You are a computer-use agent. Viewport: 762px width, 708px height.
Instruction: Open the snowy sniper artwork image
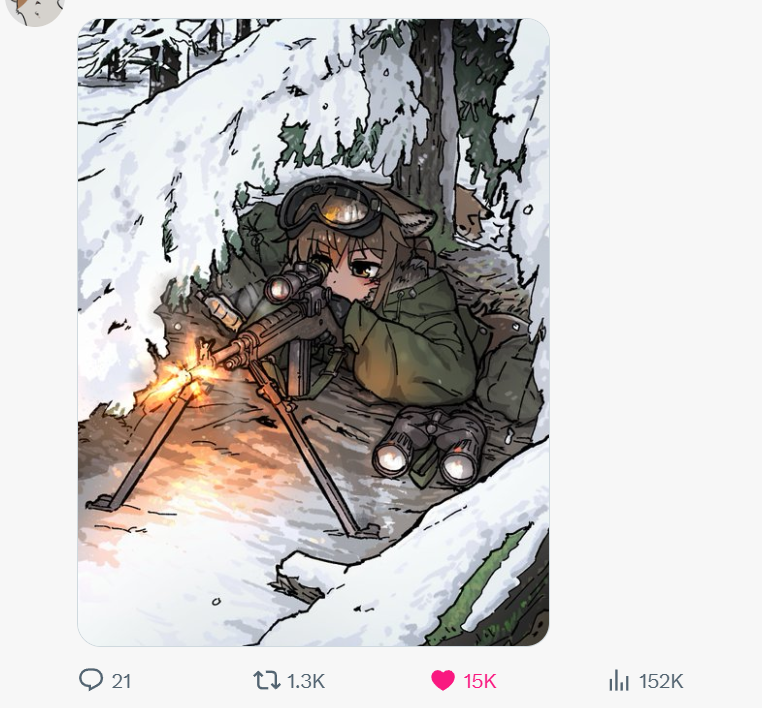pyautogui.click(x=313, y=332)
